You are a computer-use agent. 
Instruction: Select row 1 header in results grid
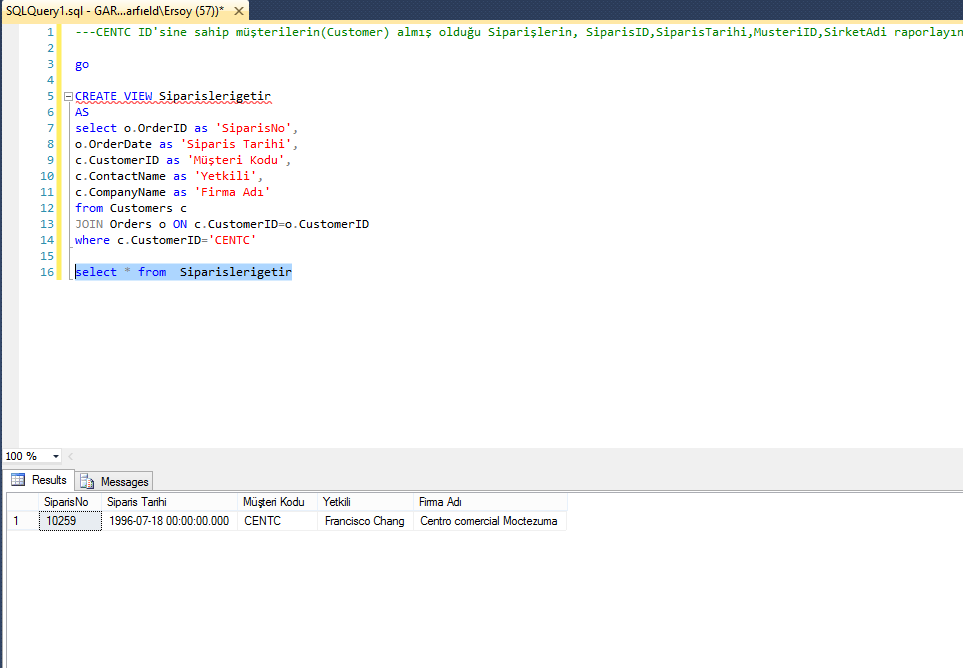tap(23, 521)
